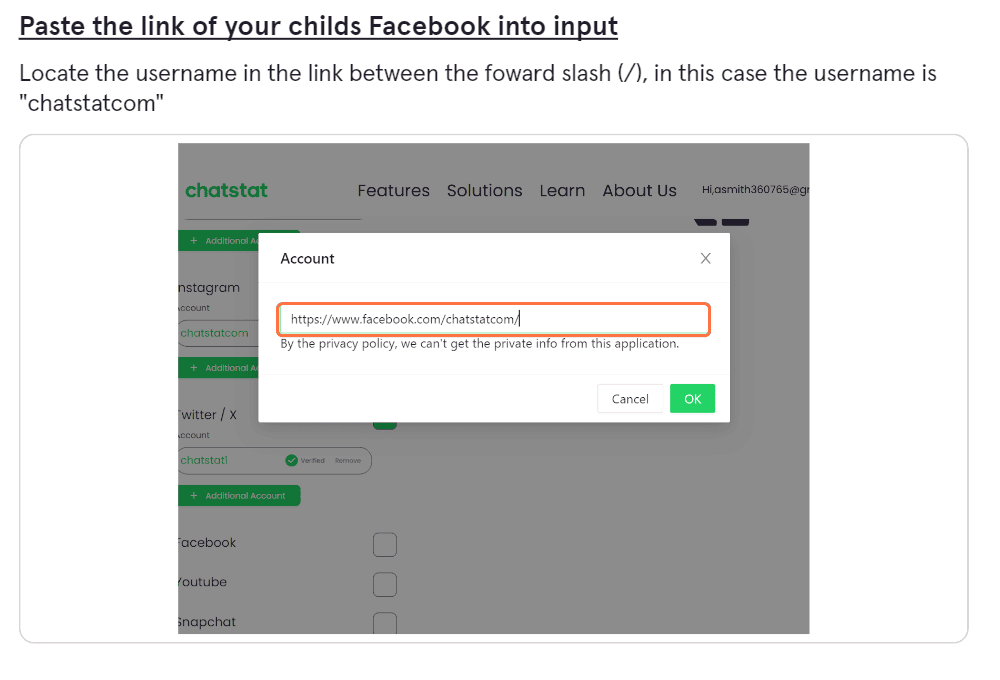Click Remove next to chatstat1 account
The height and width of the screenshot is (680, 1000).
tap(348, 461)
